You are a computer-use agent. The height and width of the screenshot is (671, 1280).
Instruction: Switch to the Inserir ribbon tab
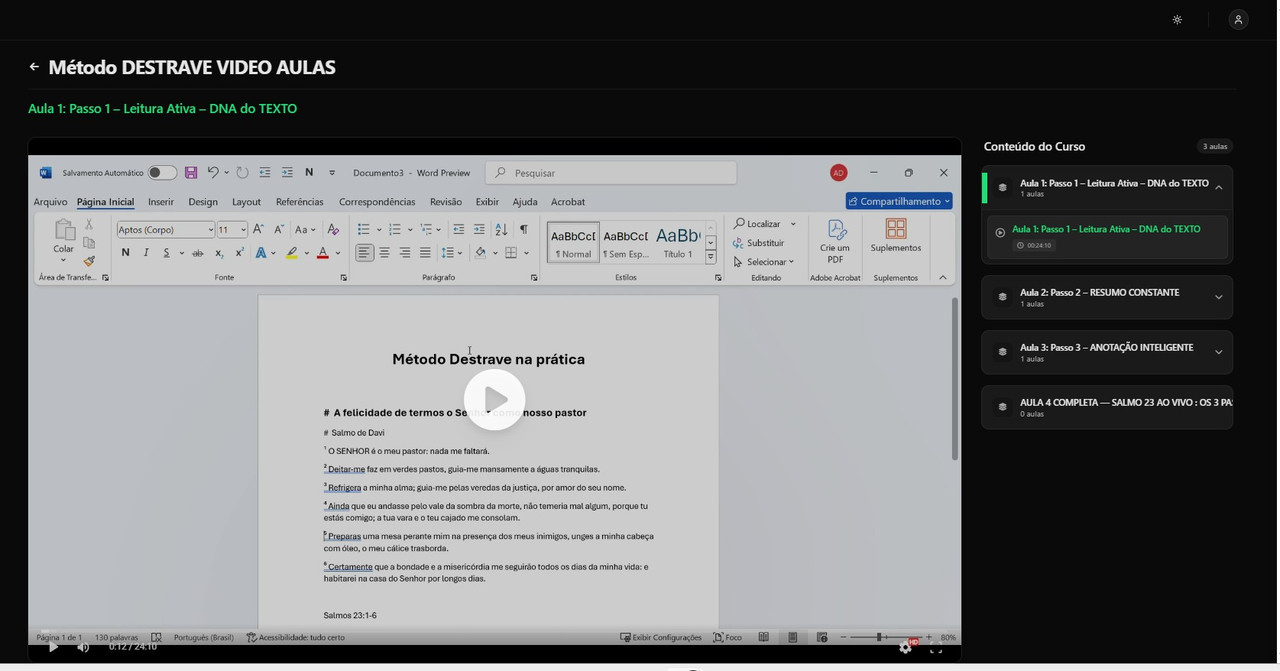coord(161,202)
